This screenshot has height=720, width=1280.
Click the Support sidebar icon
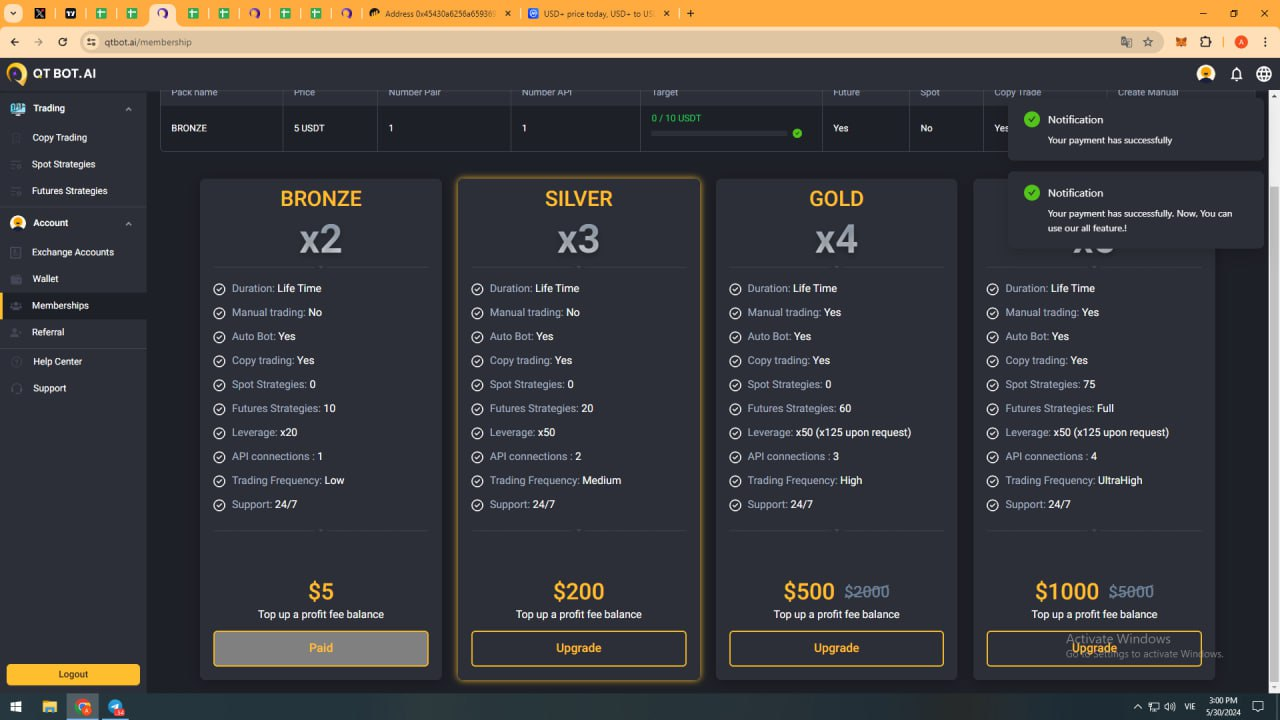16,388
